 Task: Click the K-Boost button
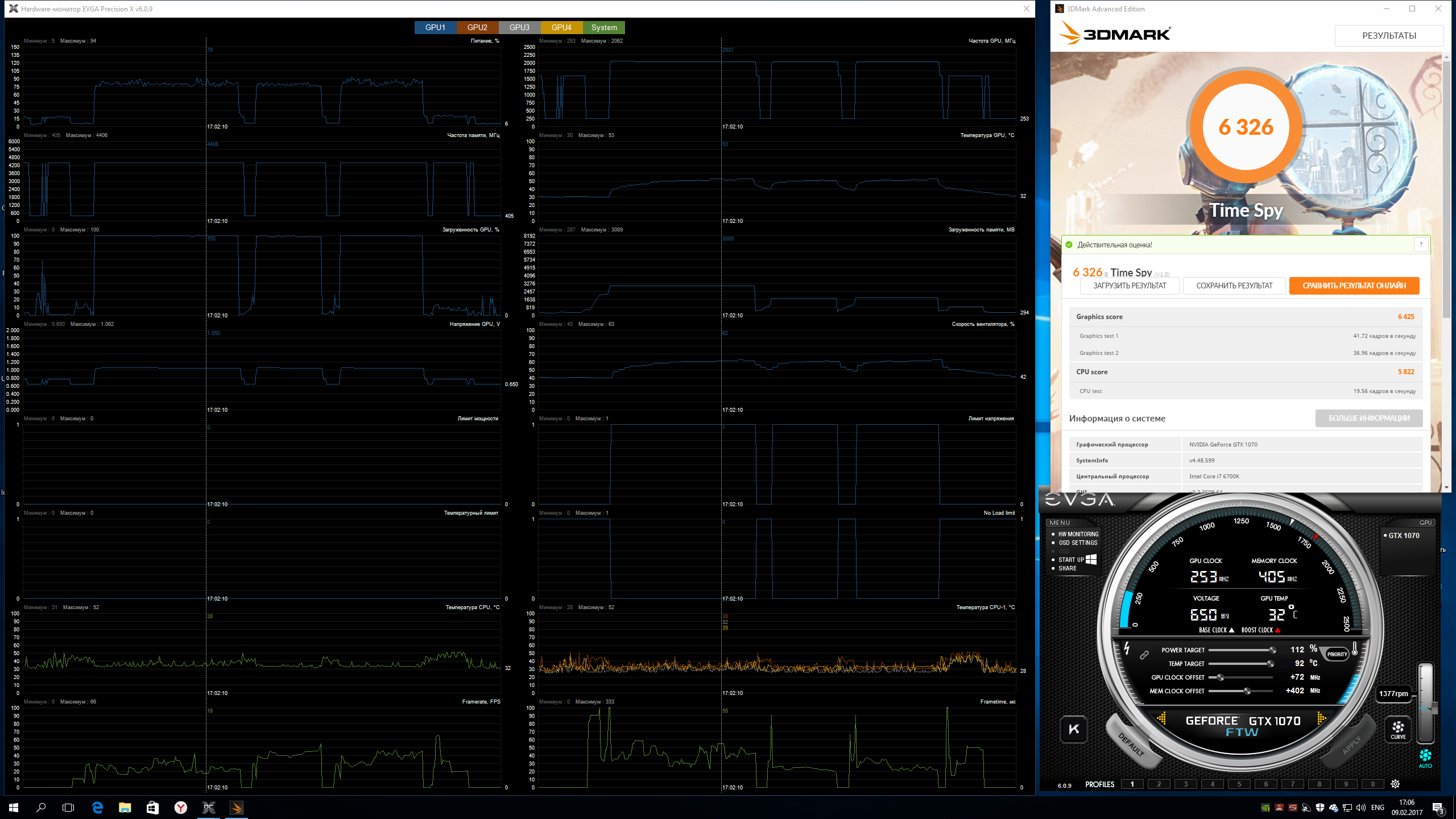(x=1074, y=729)
